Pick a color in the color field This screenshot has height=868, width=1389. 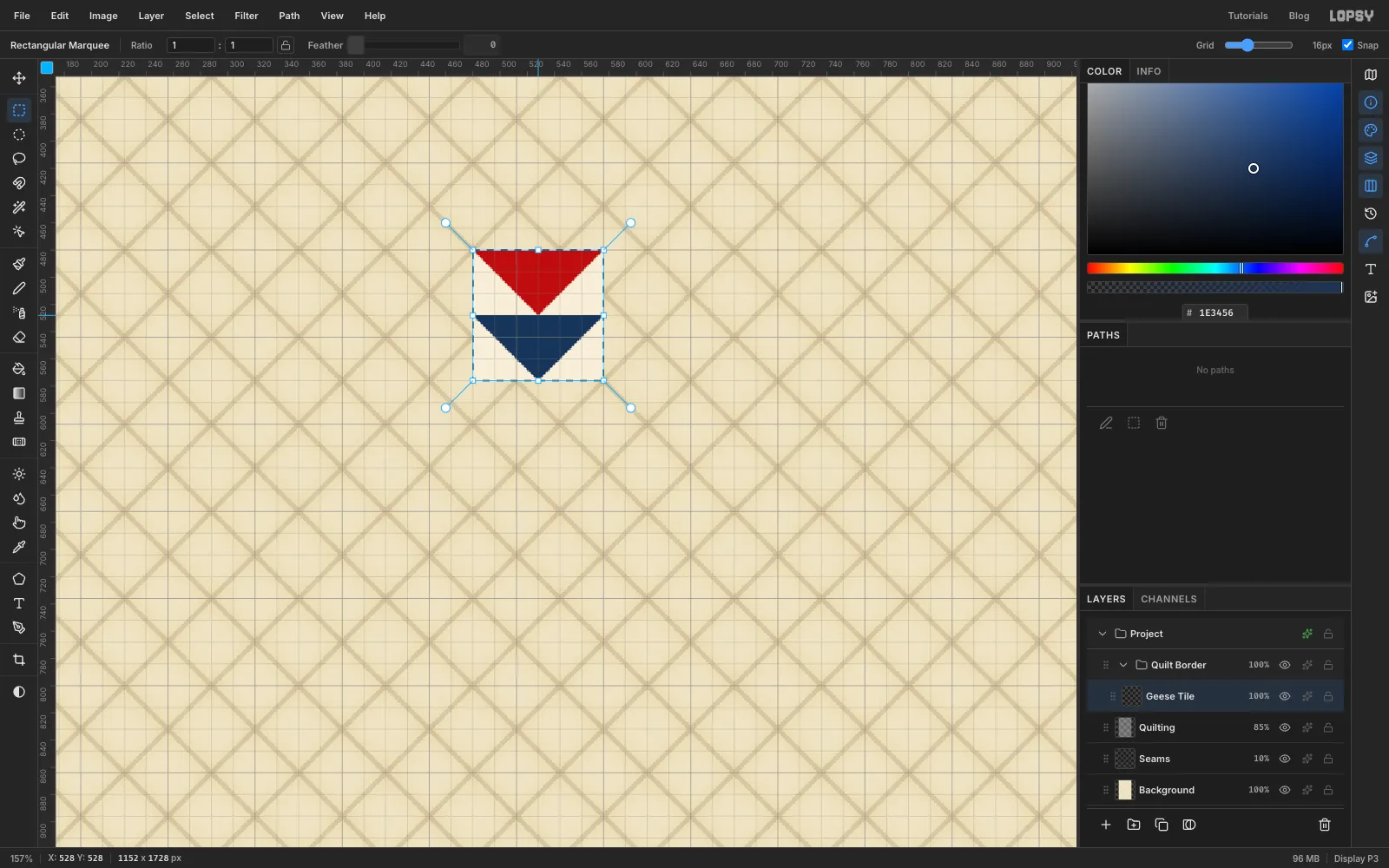click(1215, 168)
